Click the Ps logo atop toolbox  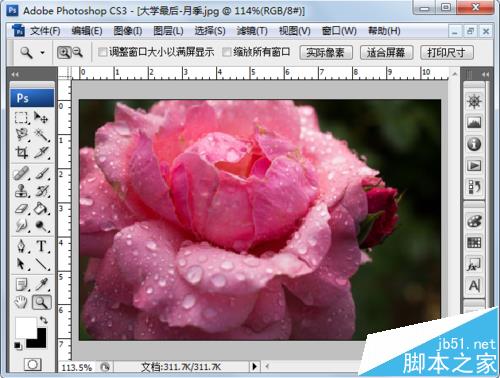pyautogui.click(x=32, y=98)
